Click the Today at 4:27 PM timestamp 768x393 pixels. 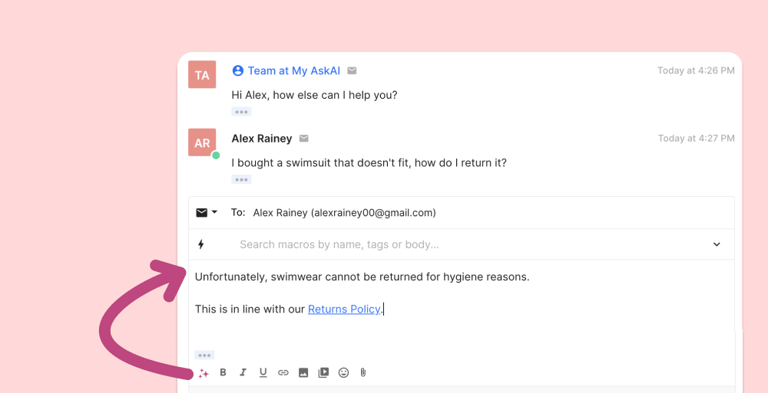696,138
